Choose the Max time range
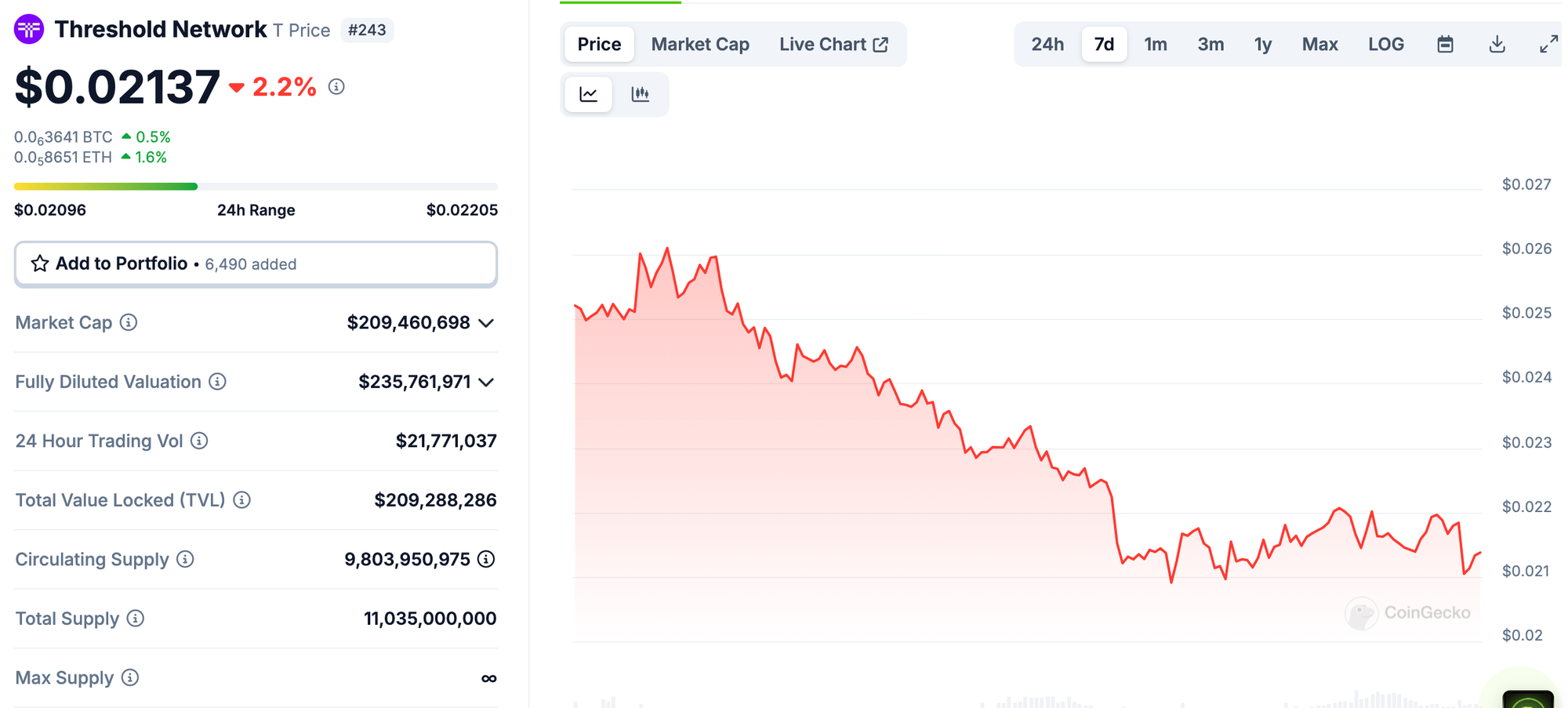Screen dimensions: 1568x708 tap(1319, 45)
